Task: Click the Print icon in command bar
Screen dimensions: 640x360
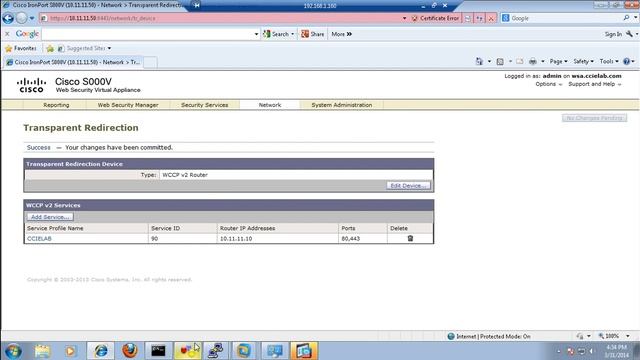Action: click(x=533, y=61)
